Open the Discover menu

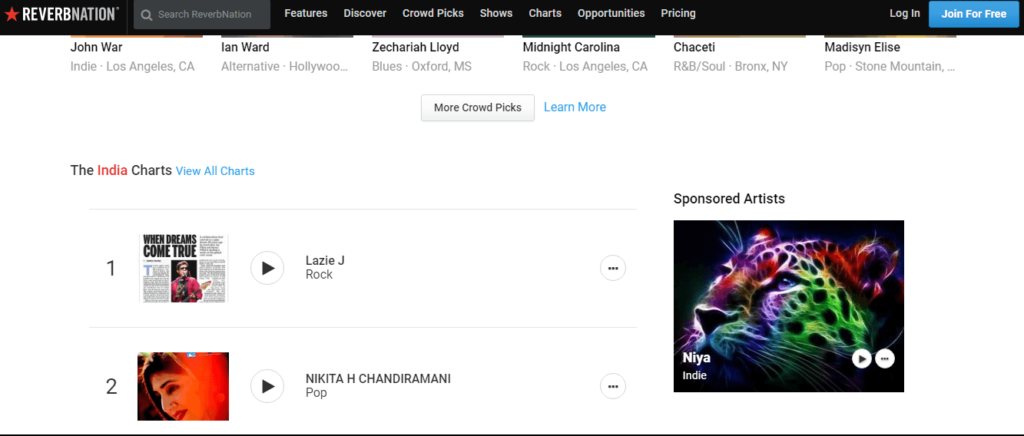(x=365, y=13)
